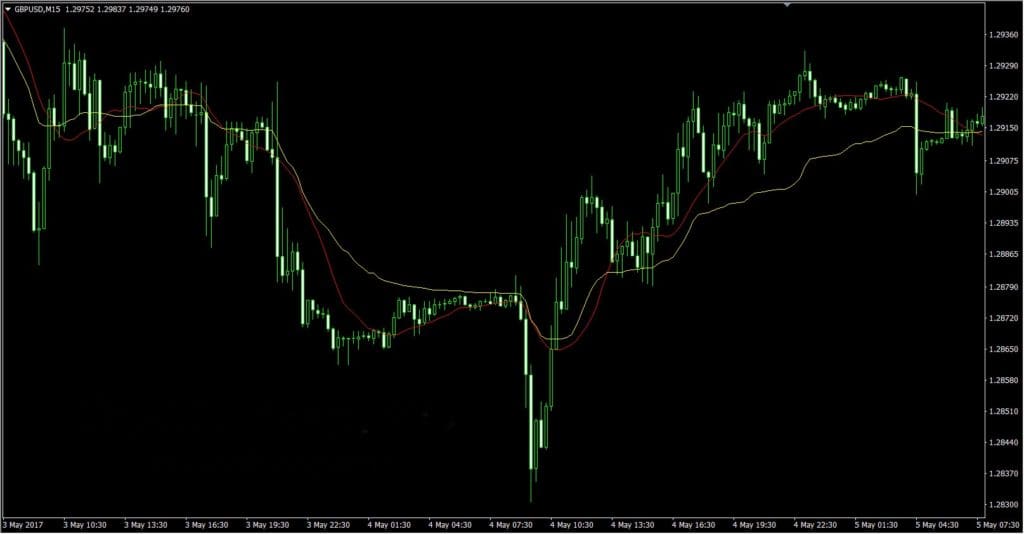
Task: Click the 4 May 13:30 time label
Action: (632, 525)
